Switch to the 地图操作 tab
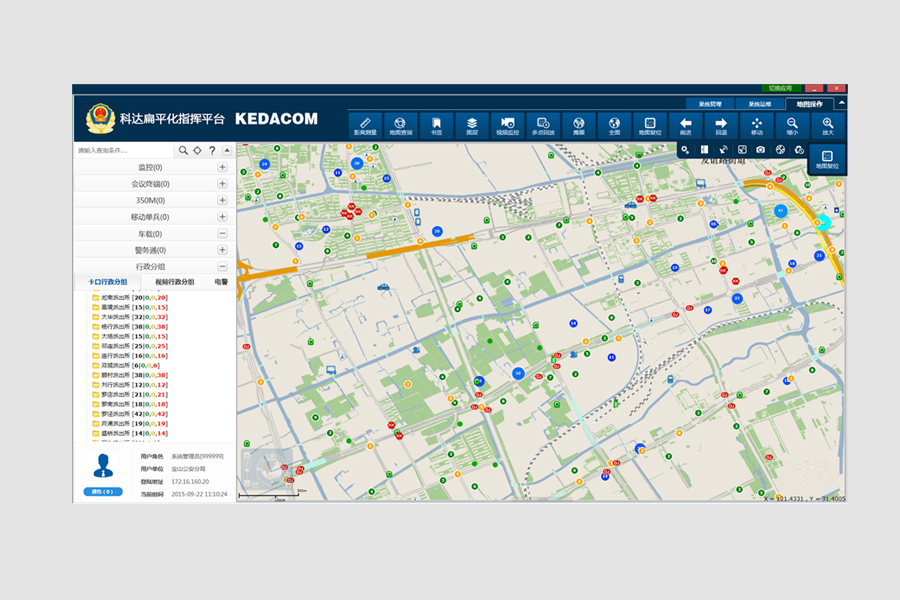 pyautogui.click(x=809, y=104)
